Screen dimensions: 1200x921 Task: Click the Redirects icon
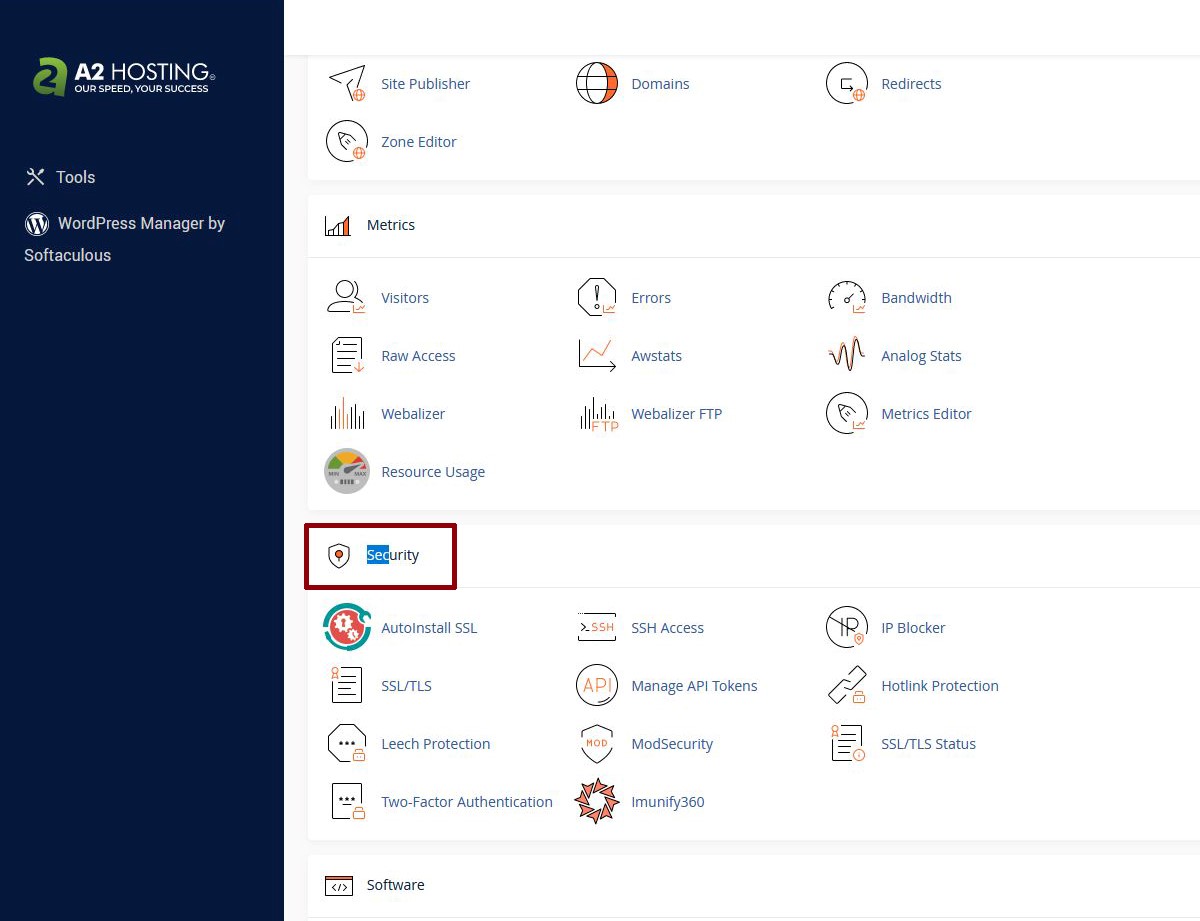coord(847,84)
